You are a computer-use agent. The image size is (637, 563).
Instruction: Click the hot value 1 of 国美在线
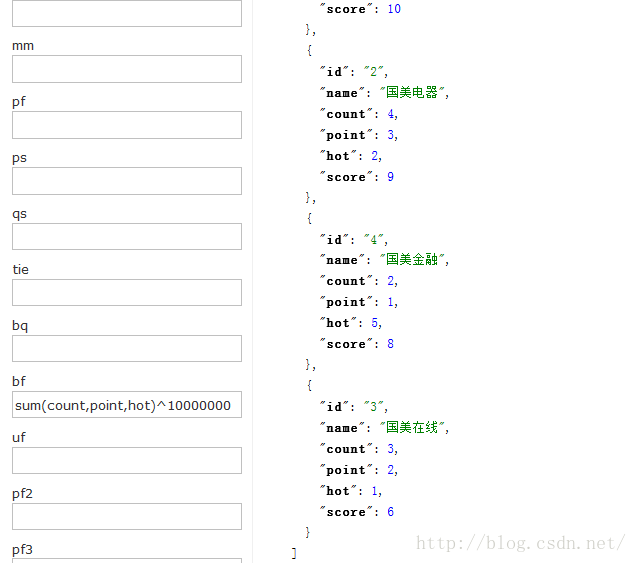click(375, 491)
